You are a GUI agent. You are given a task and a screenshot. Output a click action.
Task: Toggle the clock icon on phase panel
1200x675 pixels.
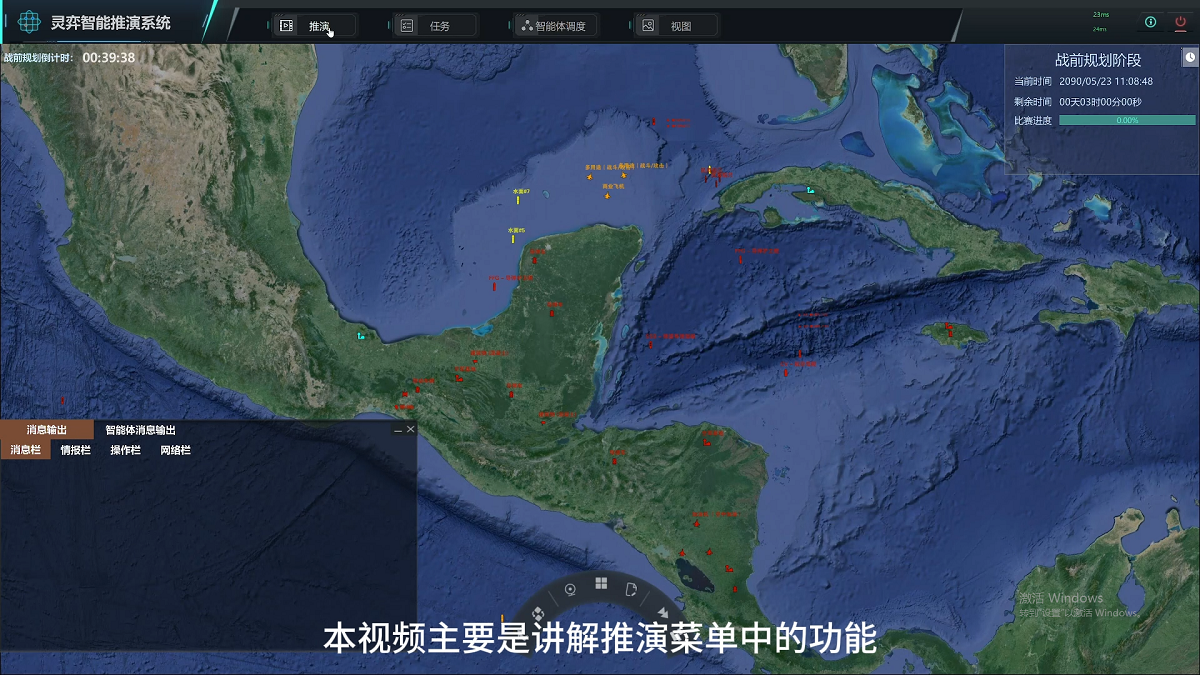(x=1189, y=58)
